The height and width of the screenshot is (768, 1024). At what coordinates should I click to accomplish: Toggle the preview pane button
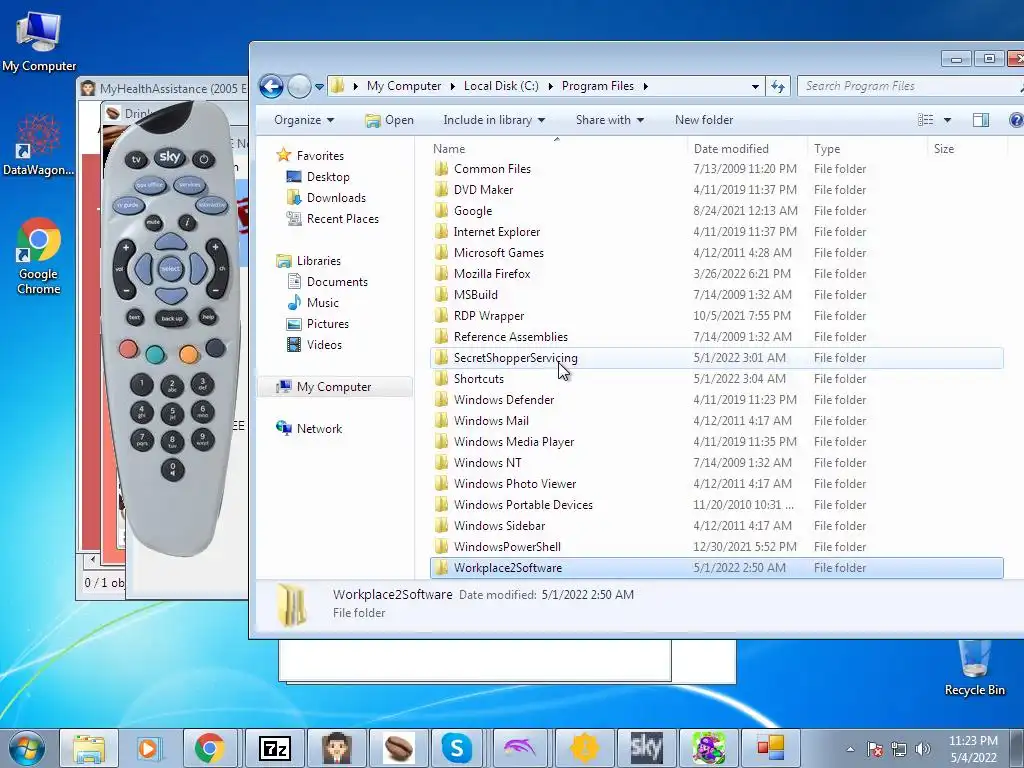pyautogui.click(x=981, y=120)
